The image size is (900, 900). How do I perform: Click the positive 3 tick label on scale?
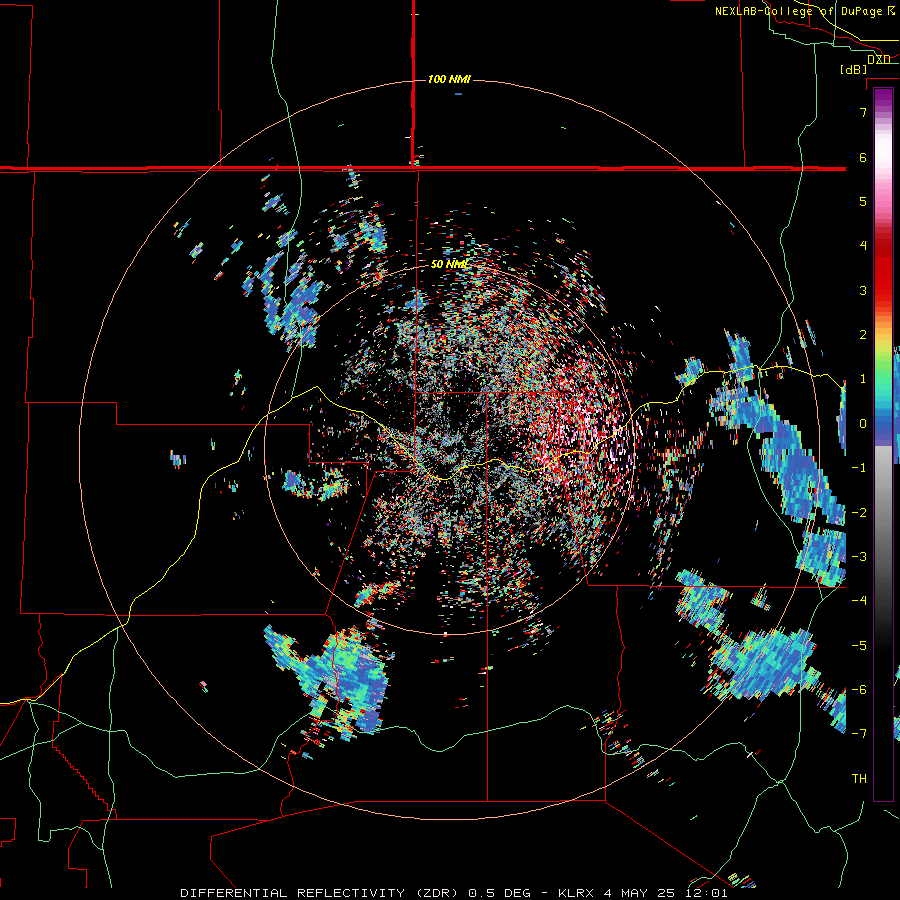(x=863, y=290)
